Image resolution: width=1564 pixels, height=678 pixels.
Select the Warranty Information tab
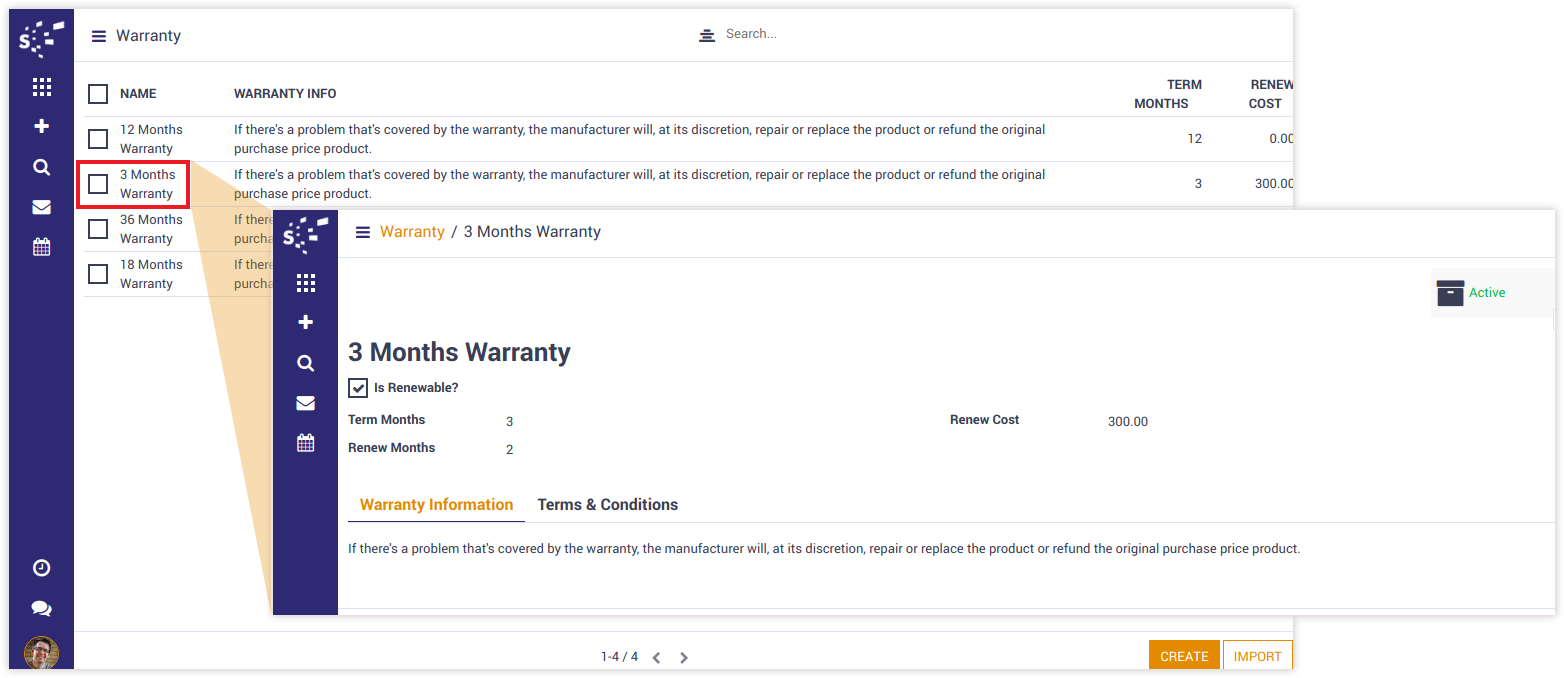436,505
